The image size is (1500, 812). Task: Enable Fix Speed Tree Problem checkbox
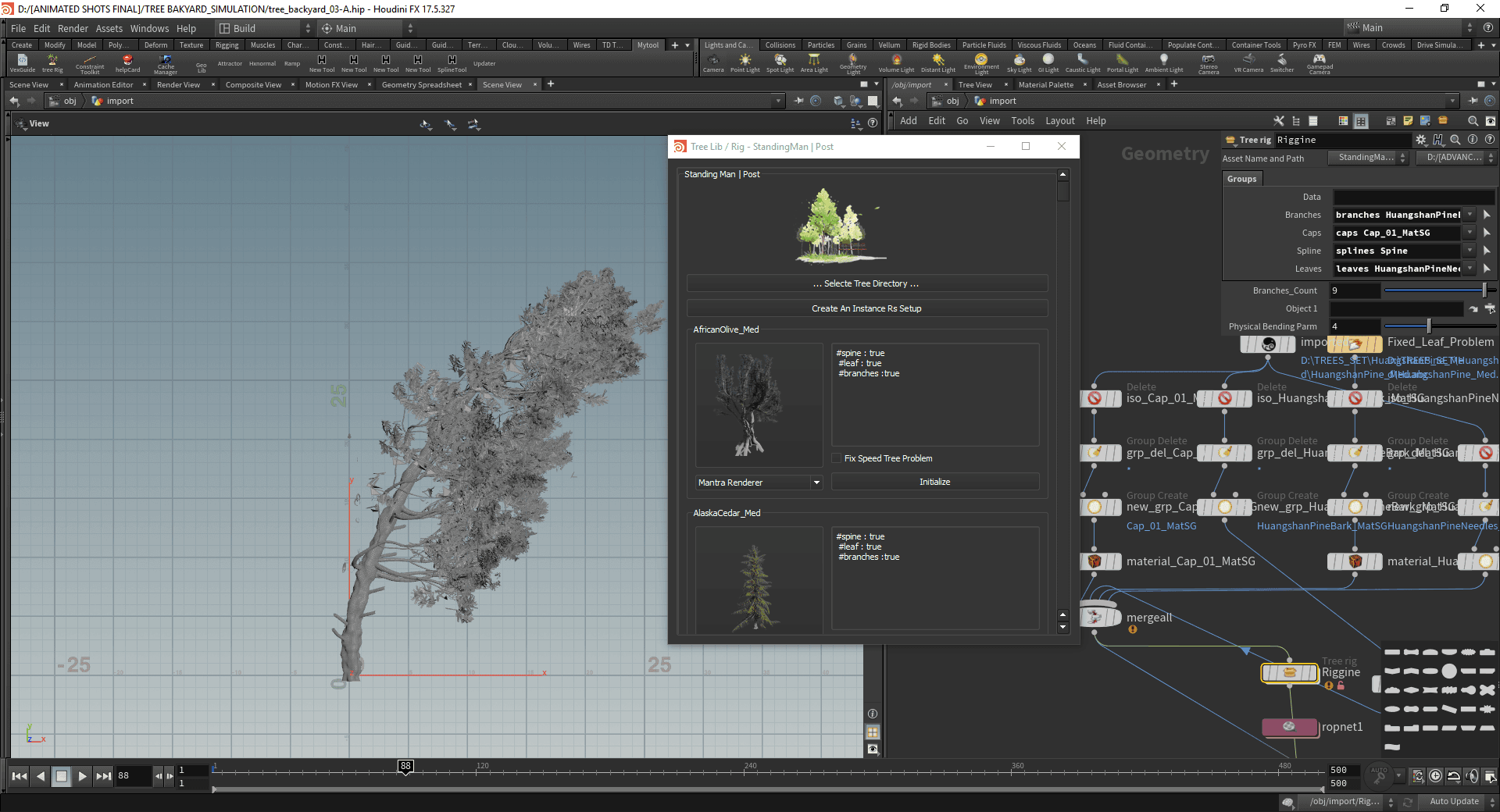[x=837, y=458]
